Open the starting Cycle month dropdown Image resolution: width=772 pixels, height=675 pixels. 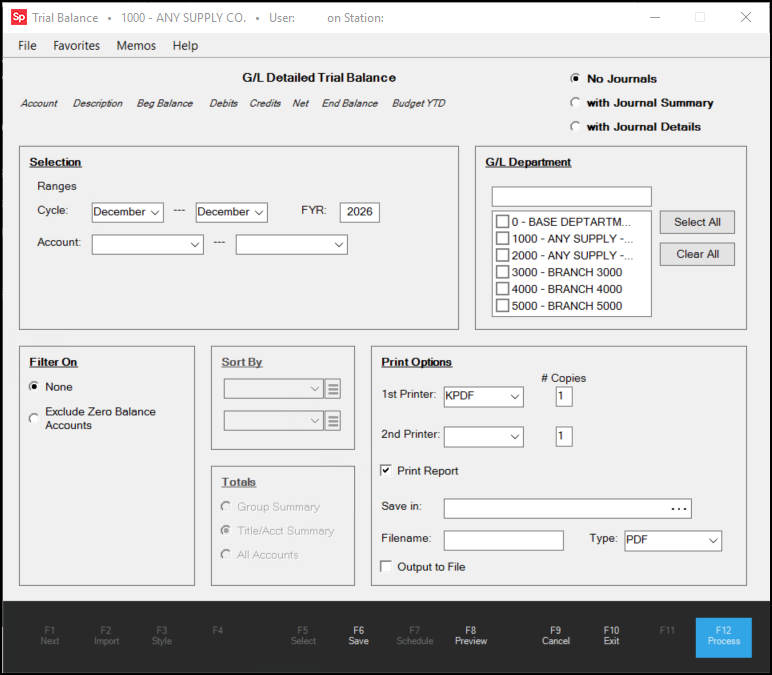click(127, 212)
